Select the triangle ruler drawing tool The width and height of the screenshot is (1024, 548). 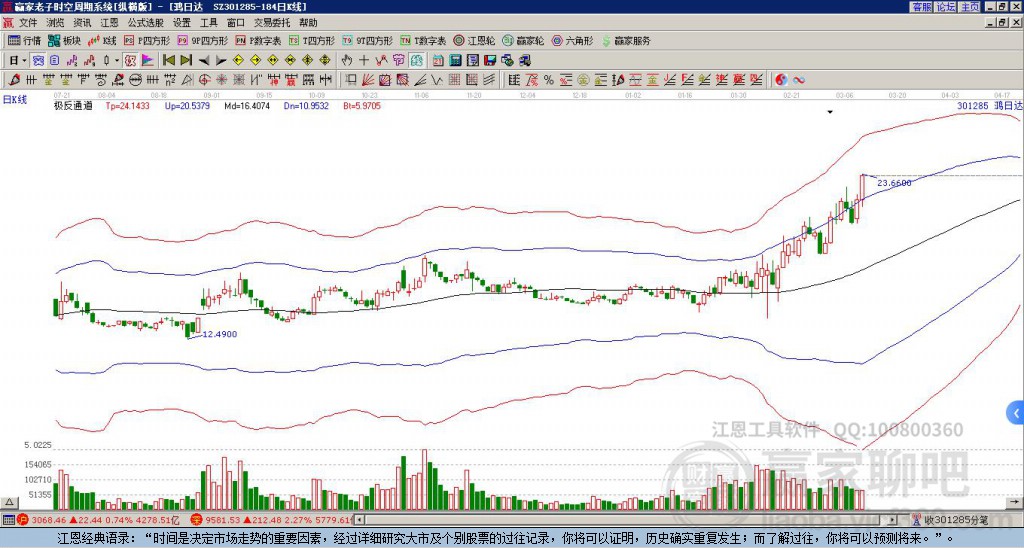pyautogui.click(x=187, y=80)
